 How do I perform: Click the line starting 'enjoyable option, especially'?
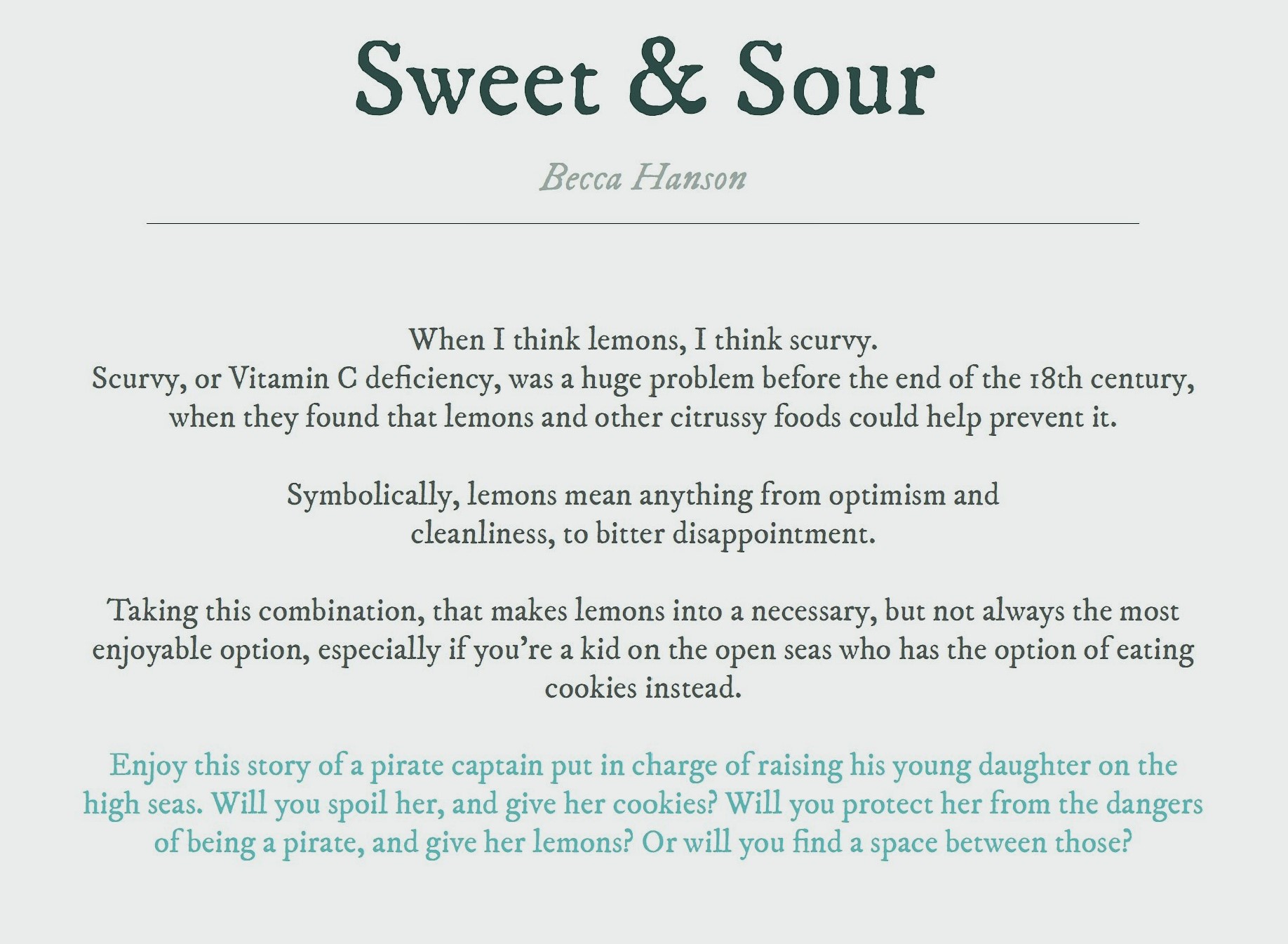point(643,650)
